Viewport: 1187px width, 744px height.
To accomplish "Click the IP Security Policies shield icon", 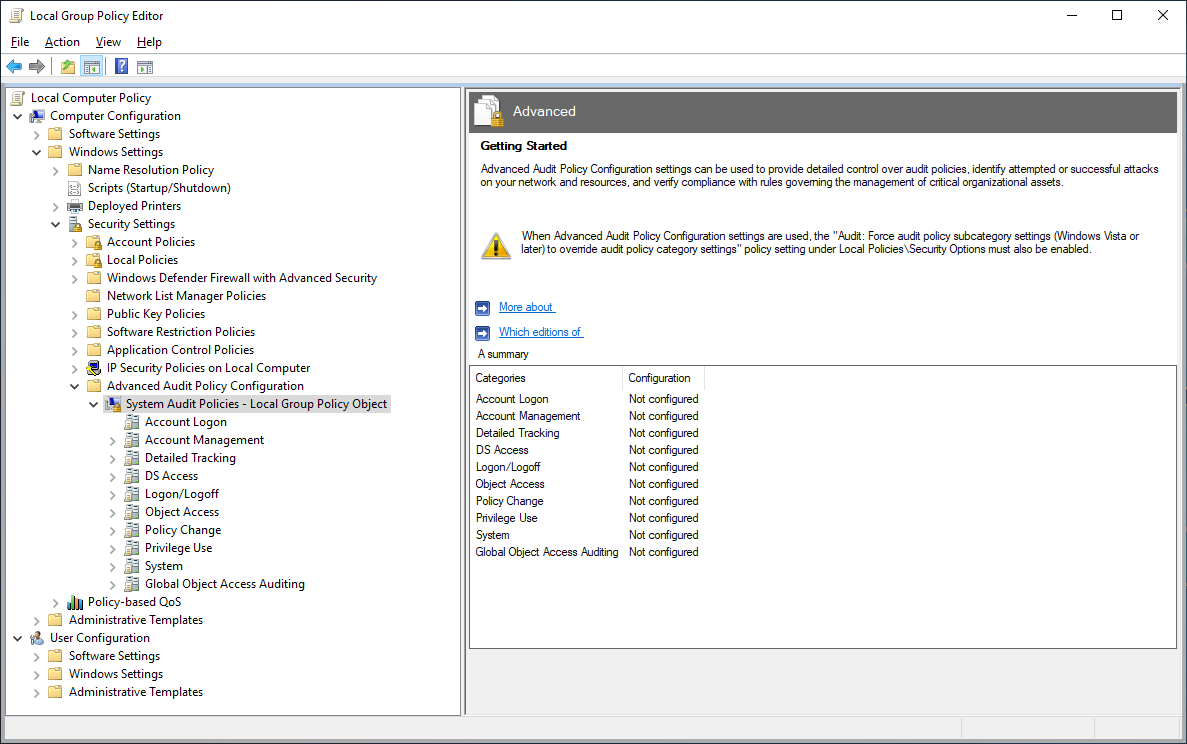I will [x=94, y=368].
